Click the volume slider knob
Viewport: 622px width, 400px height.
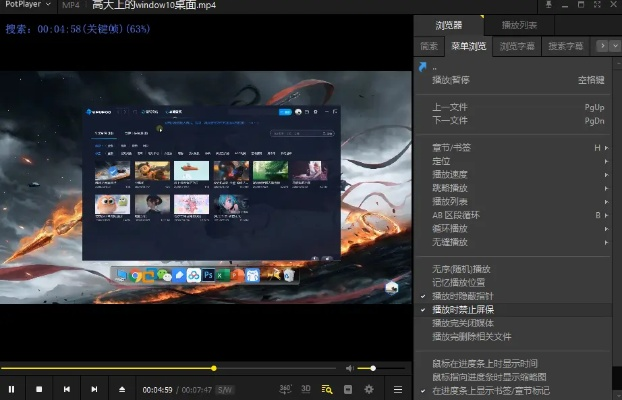373,368
